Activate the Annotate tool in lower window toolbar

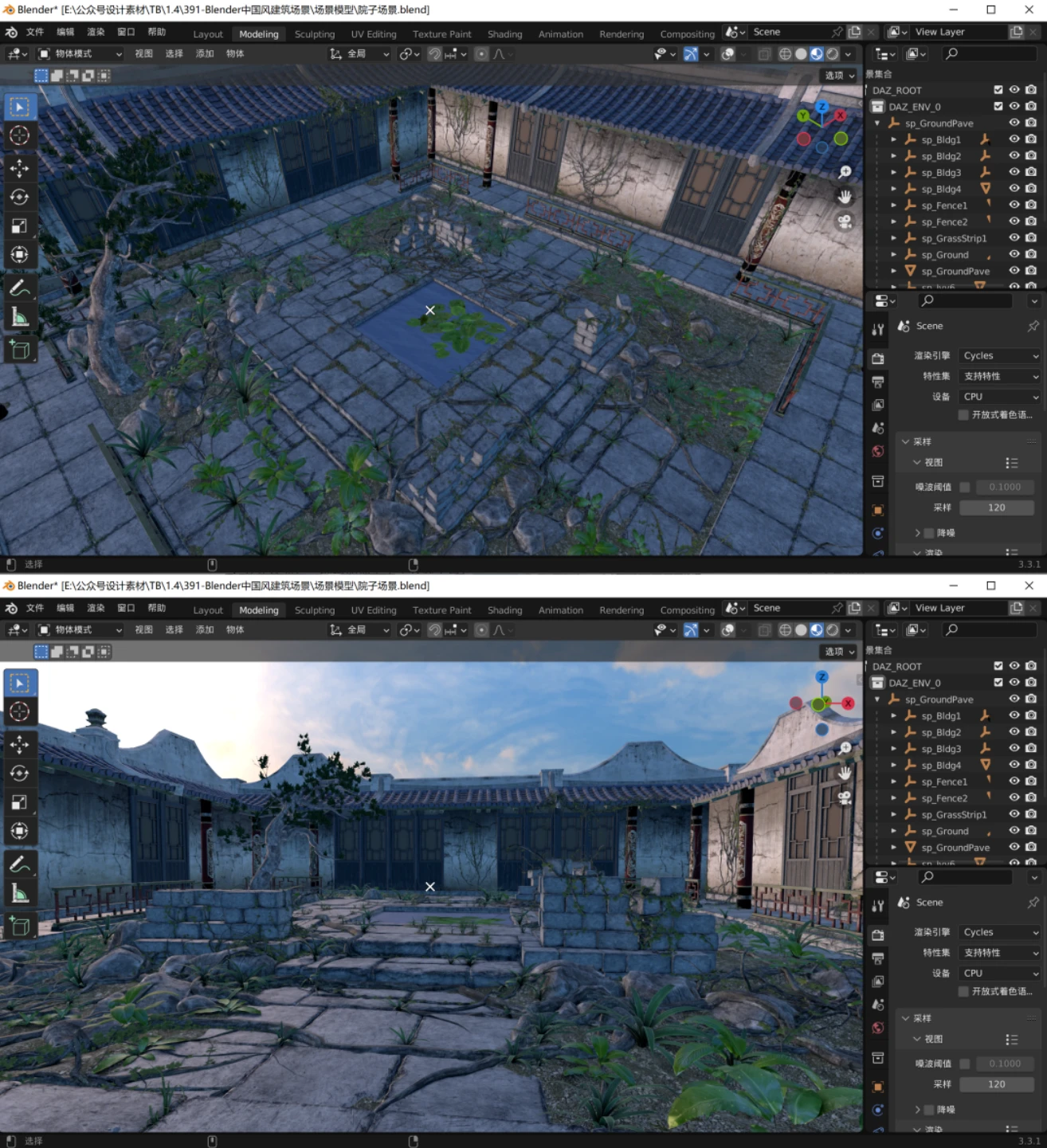point(19,864)
